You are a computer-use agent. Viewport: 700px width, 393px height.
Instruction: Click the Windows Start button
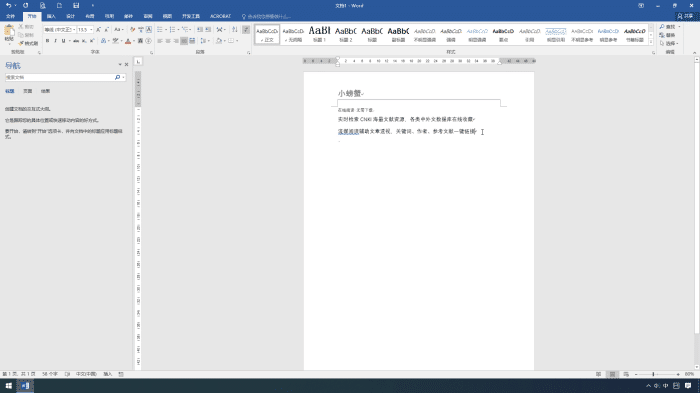point(8,386)
